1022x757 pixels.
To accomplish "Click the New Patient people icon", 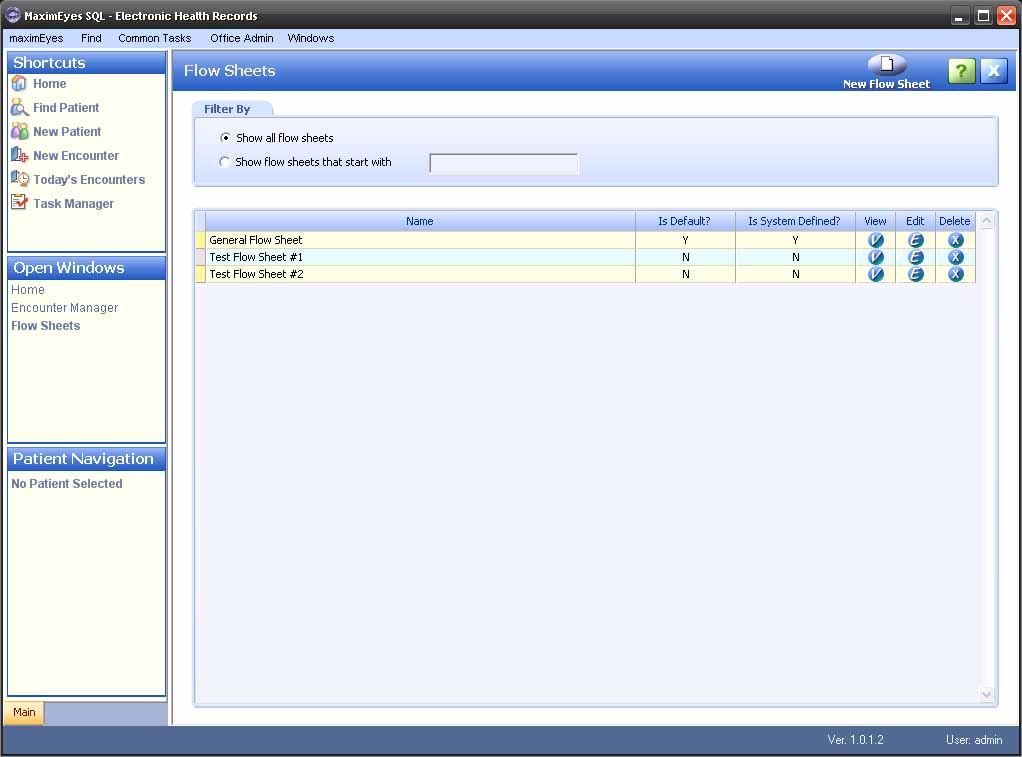I will pos(19,132).
